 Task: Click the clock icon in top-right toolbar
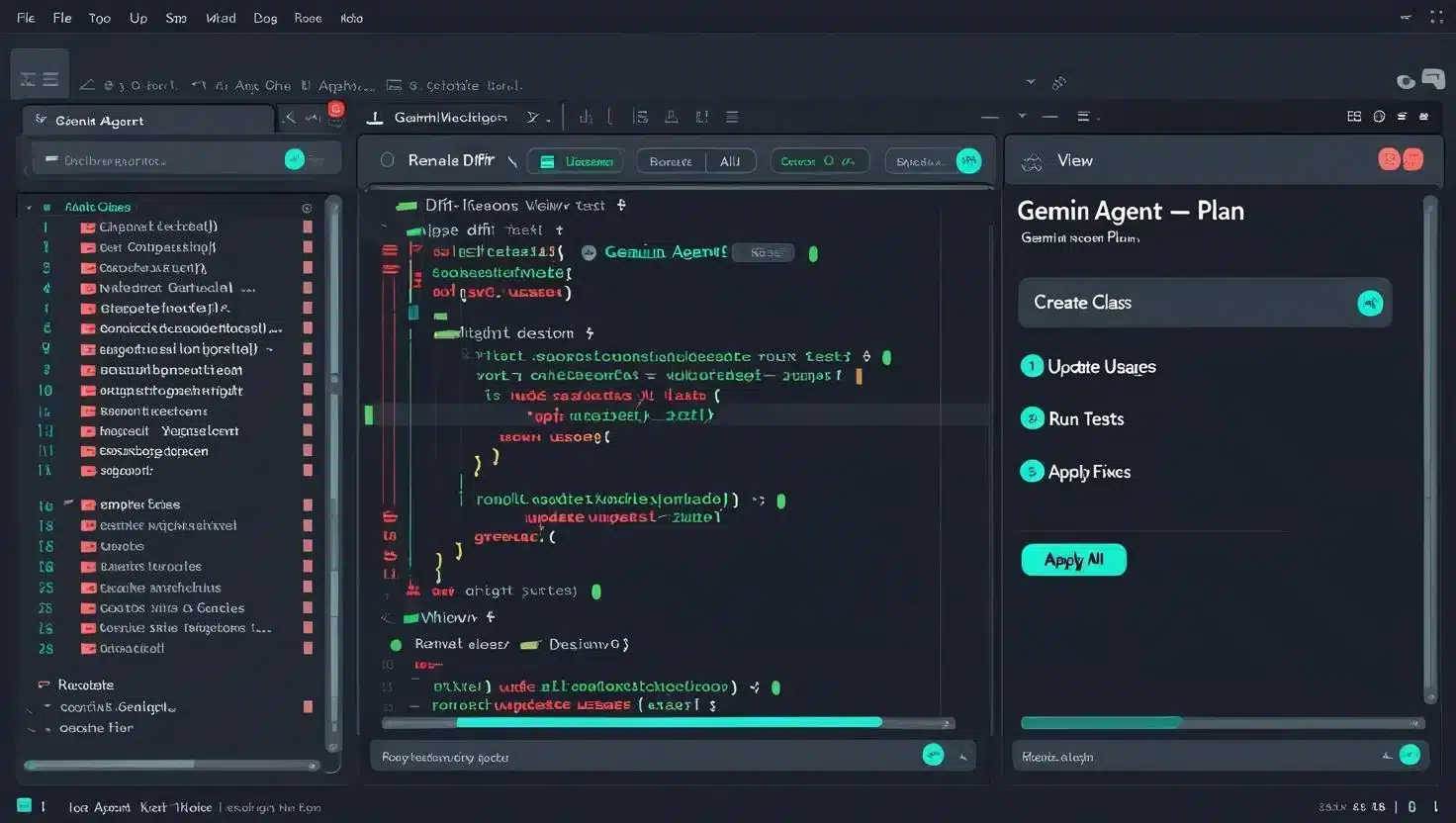[x=1379, y=117]
